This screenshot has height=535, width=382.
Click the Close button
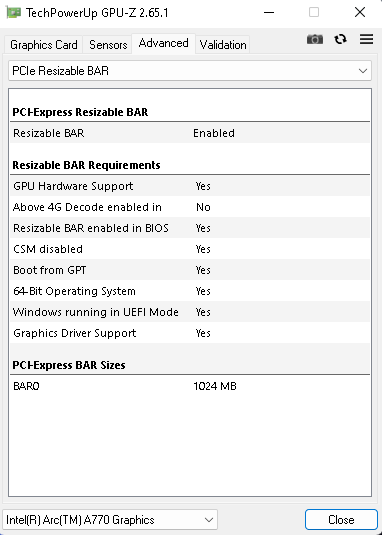point(341,520)
